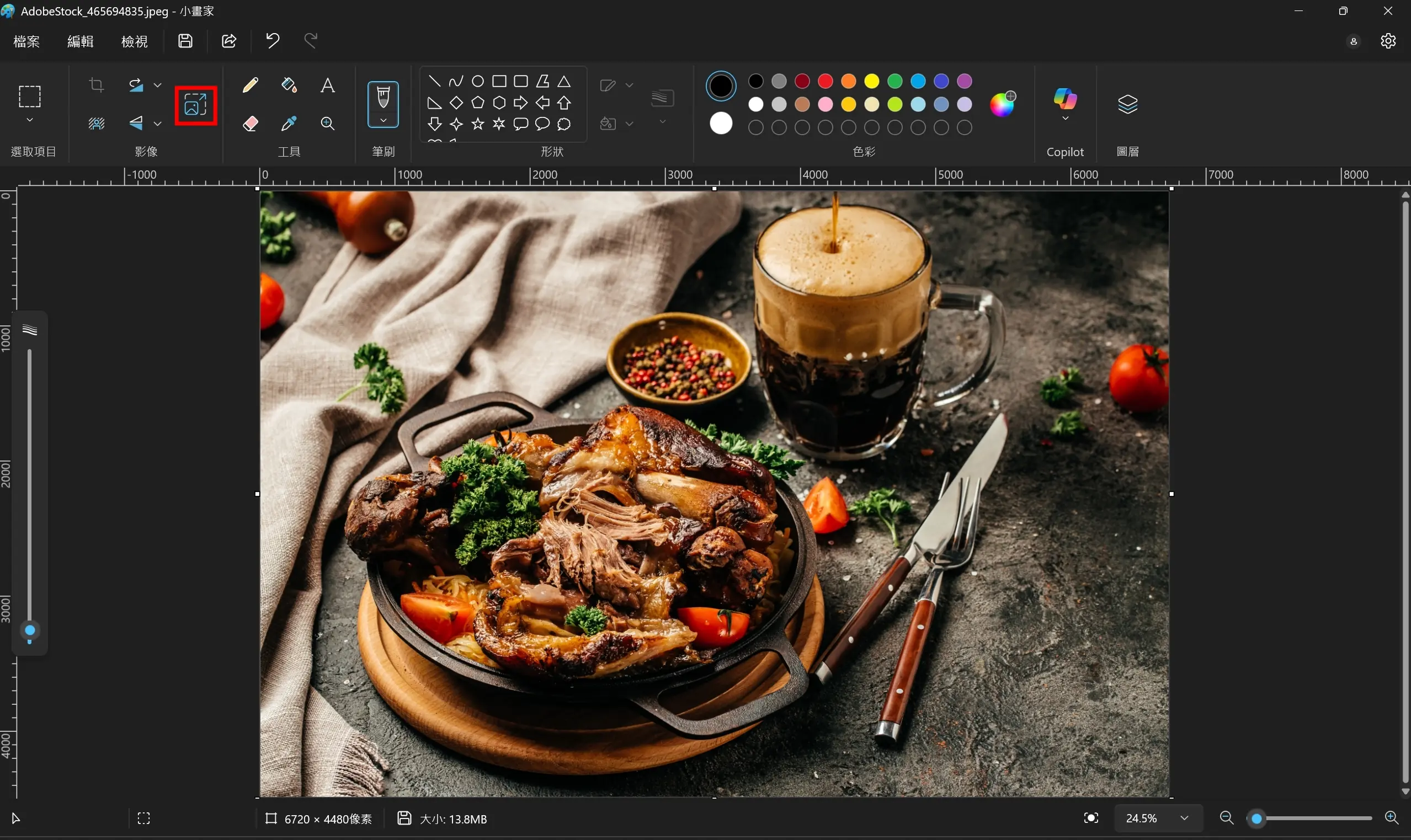Toggle secondary white color 2 circle
1411x840 pixels.
[x=721, y=124]
